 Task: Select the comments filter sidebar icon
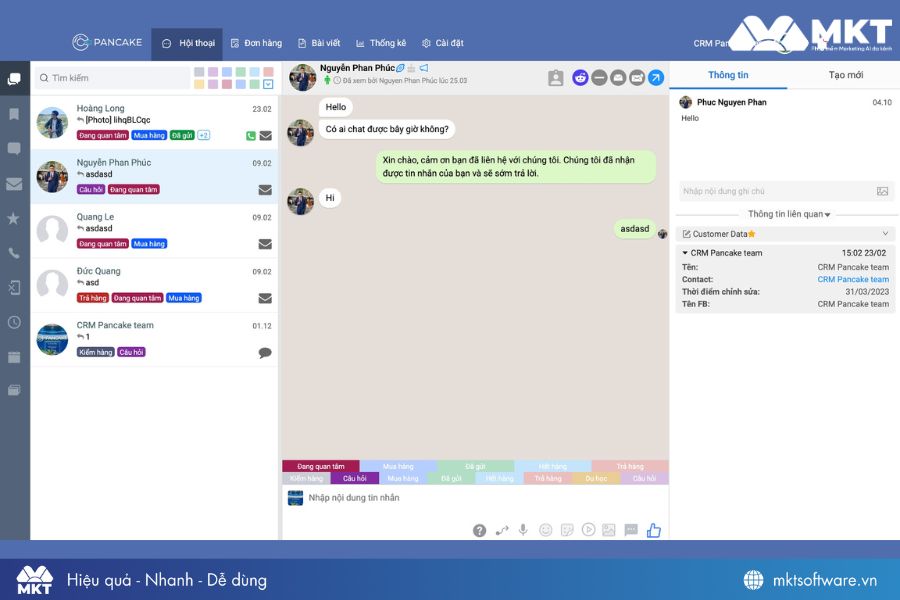[x=14, y=149]
